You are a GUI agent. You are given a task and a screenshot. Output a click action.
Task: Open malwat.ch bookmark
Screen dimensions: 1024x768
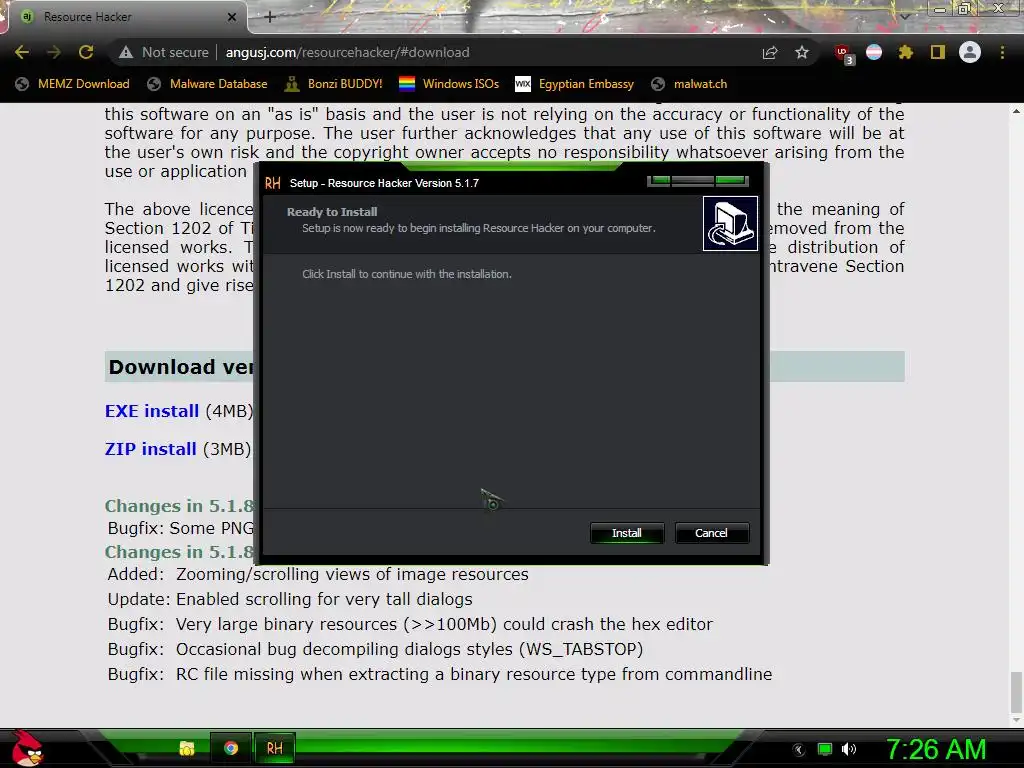tap(689, 84)
